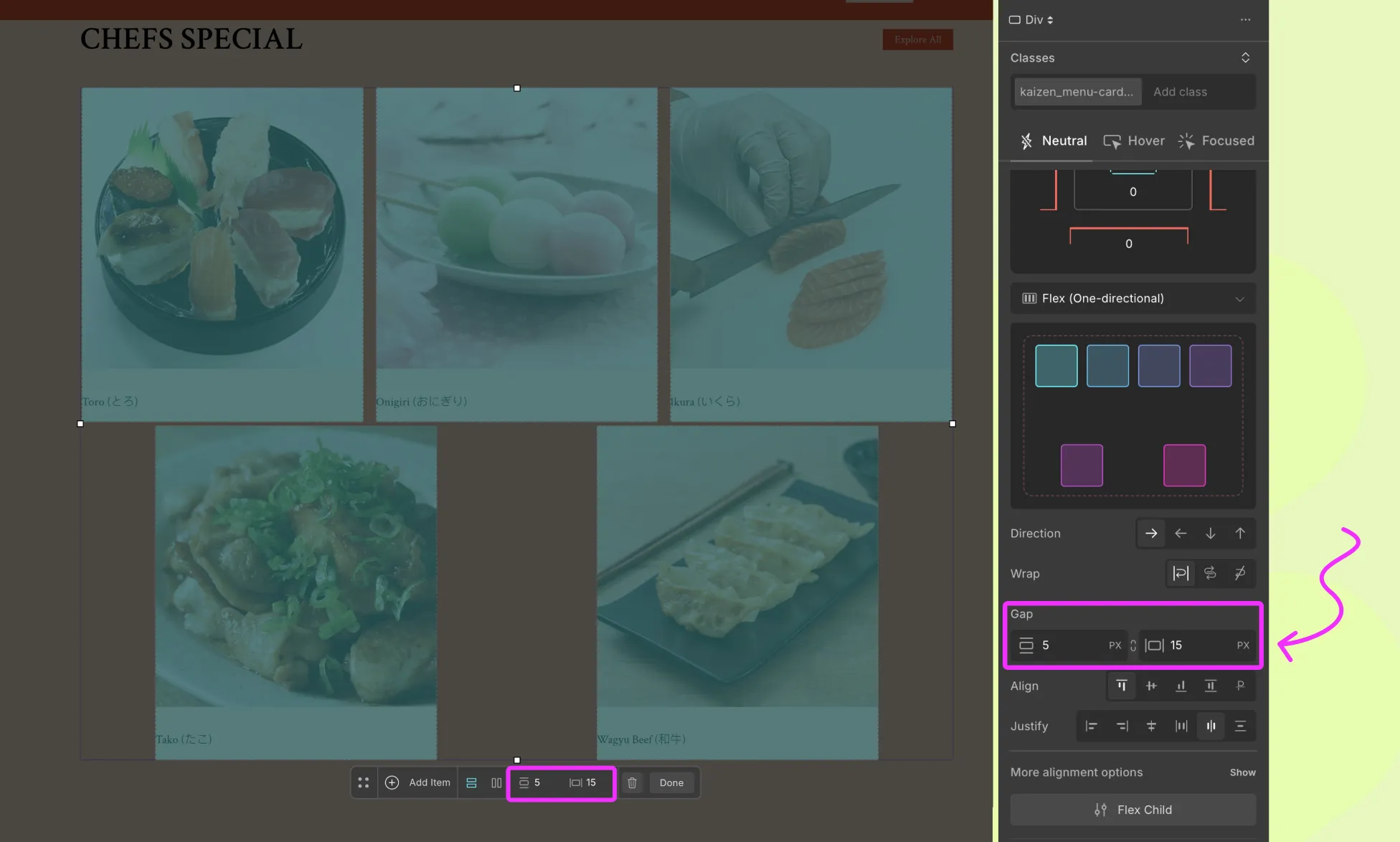
Task: Delete the element with trash icon
Action: click(x=632, y=782)
